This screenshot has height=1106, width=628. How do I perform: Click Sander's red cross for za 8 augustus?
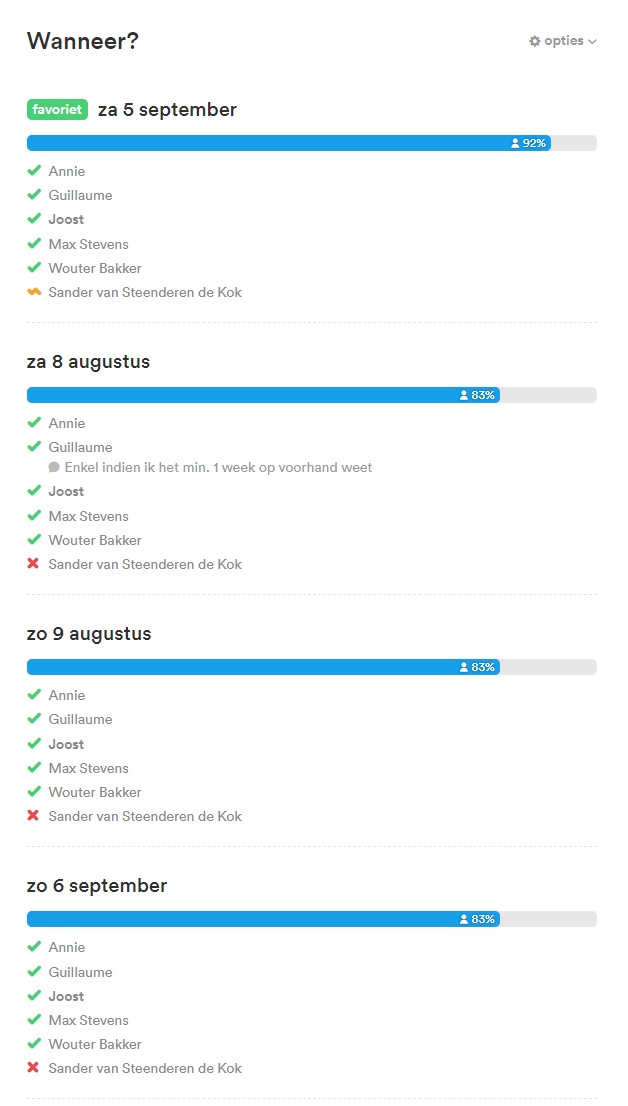[x=34, y=564]
